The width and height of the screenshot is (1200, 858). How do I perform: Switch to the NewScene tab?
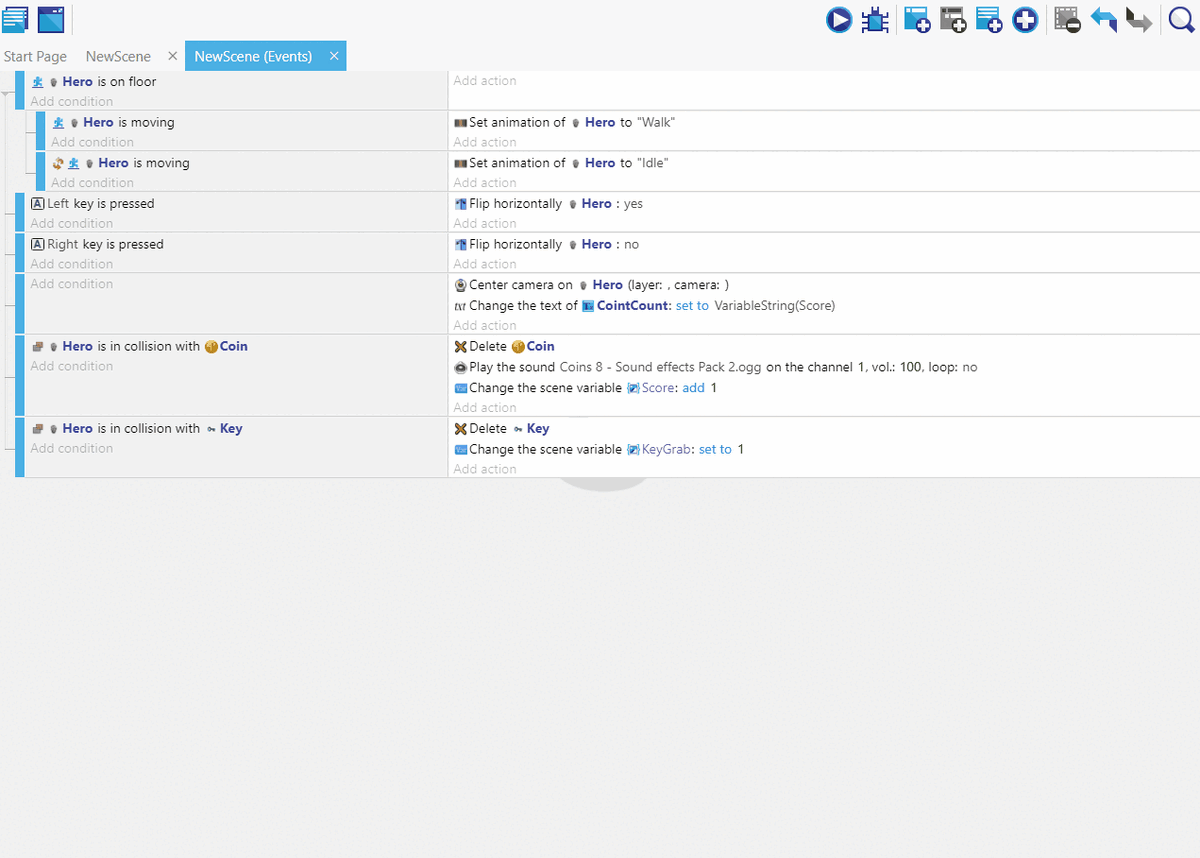[118, 56]
